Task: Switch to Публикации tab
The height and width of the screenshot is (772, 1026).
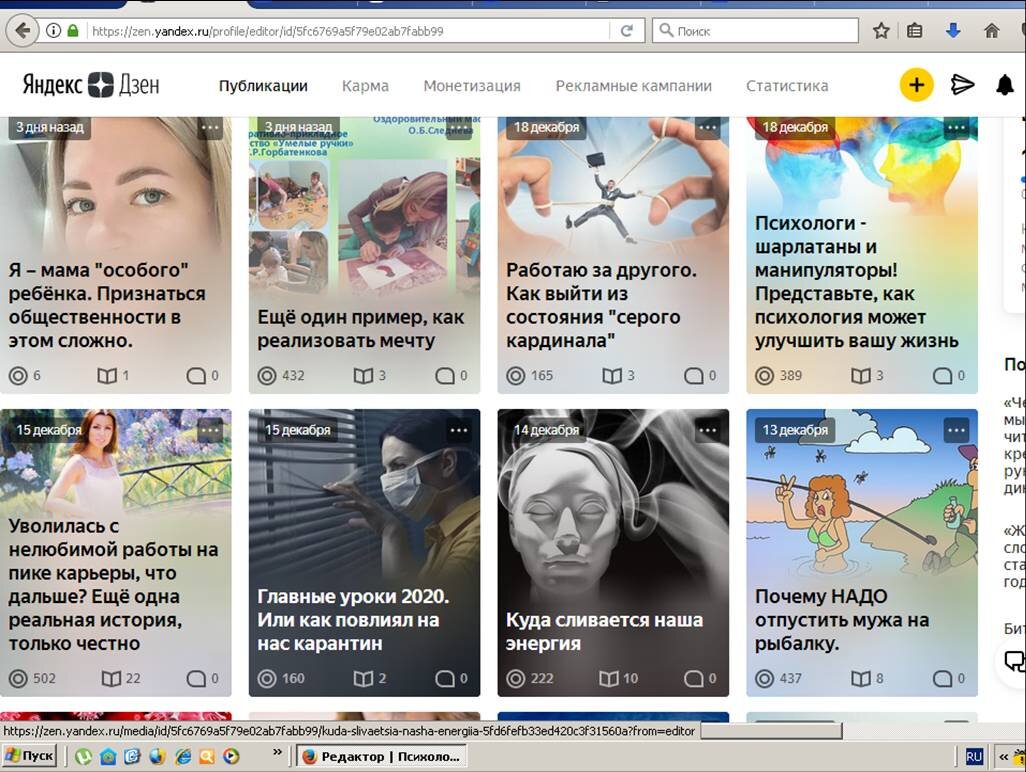Action: pyautogui.click(x=263, y=86)
